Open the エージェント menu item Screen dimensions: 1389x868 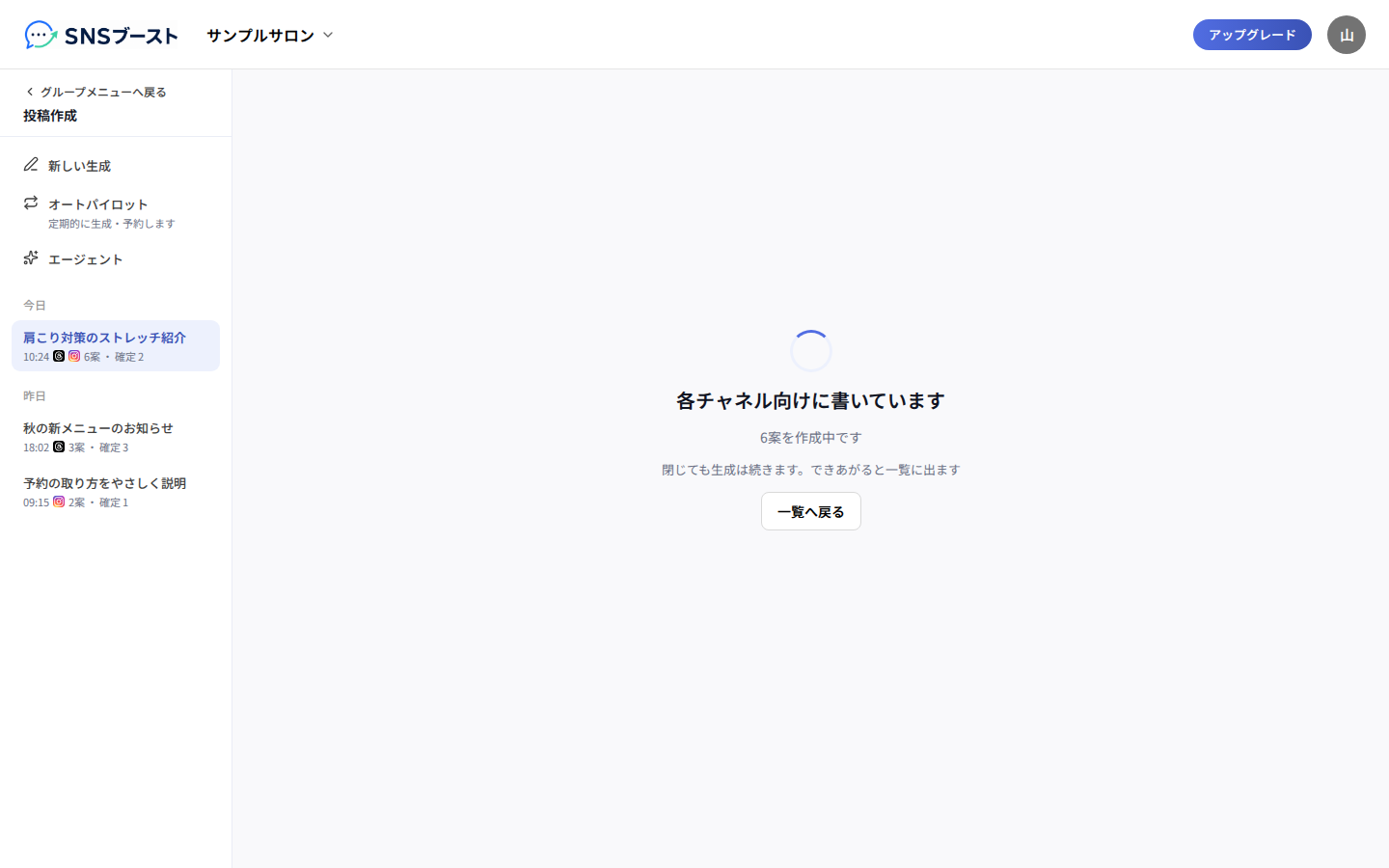coord(116,258)
